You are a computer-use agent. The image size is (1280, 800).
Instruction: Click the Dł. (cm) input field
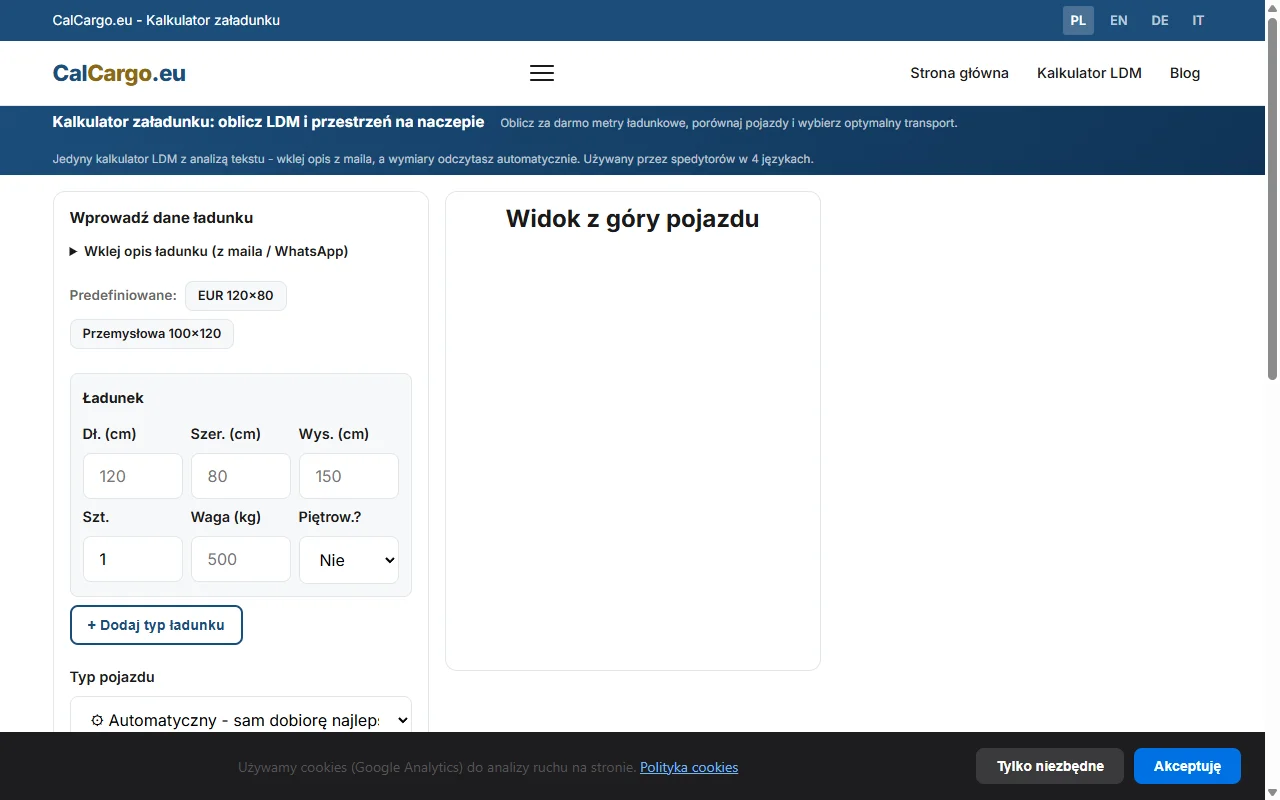(x=132, y=476)
